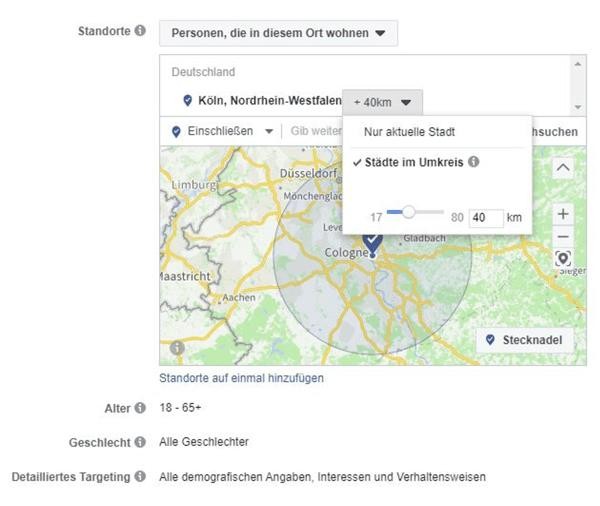600x506 pixels.
Task: Click the info icon next to Alter
Action: pyautogui.click(x=140, y=408)
